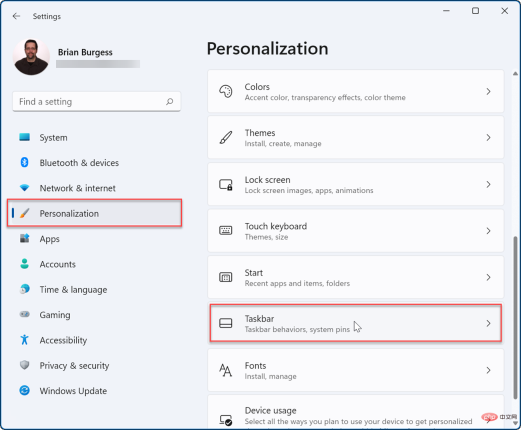The width and height of the screenshot is (521, 430).
Task: Open Lock screen images settings
Action: coord(356,184)
